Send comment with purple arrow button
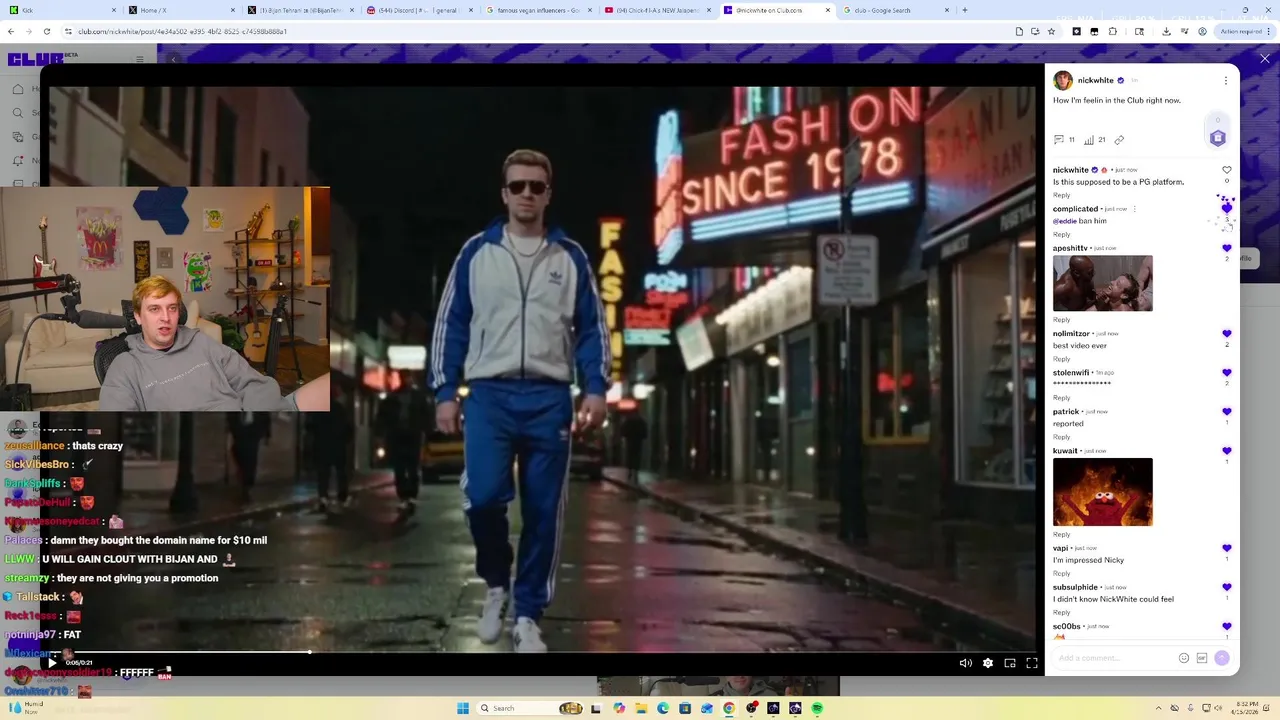The height and width of the screenshot is (720, 1280). click(x=1221, y=658)
